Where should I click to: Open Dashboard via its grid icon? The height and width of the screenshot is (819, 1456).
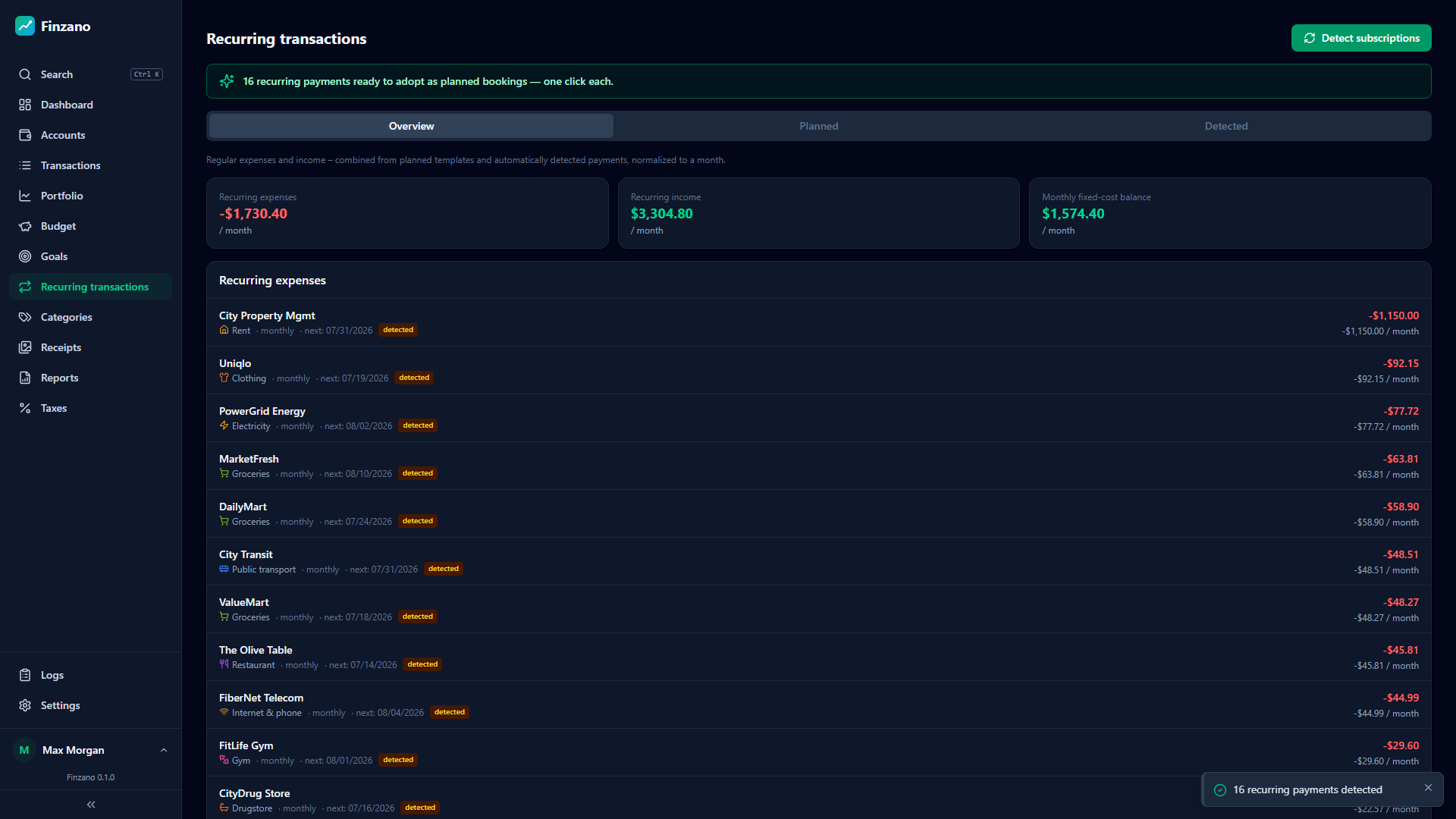[x=25, y=105]
